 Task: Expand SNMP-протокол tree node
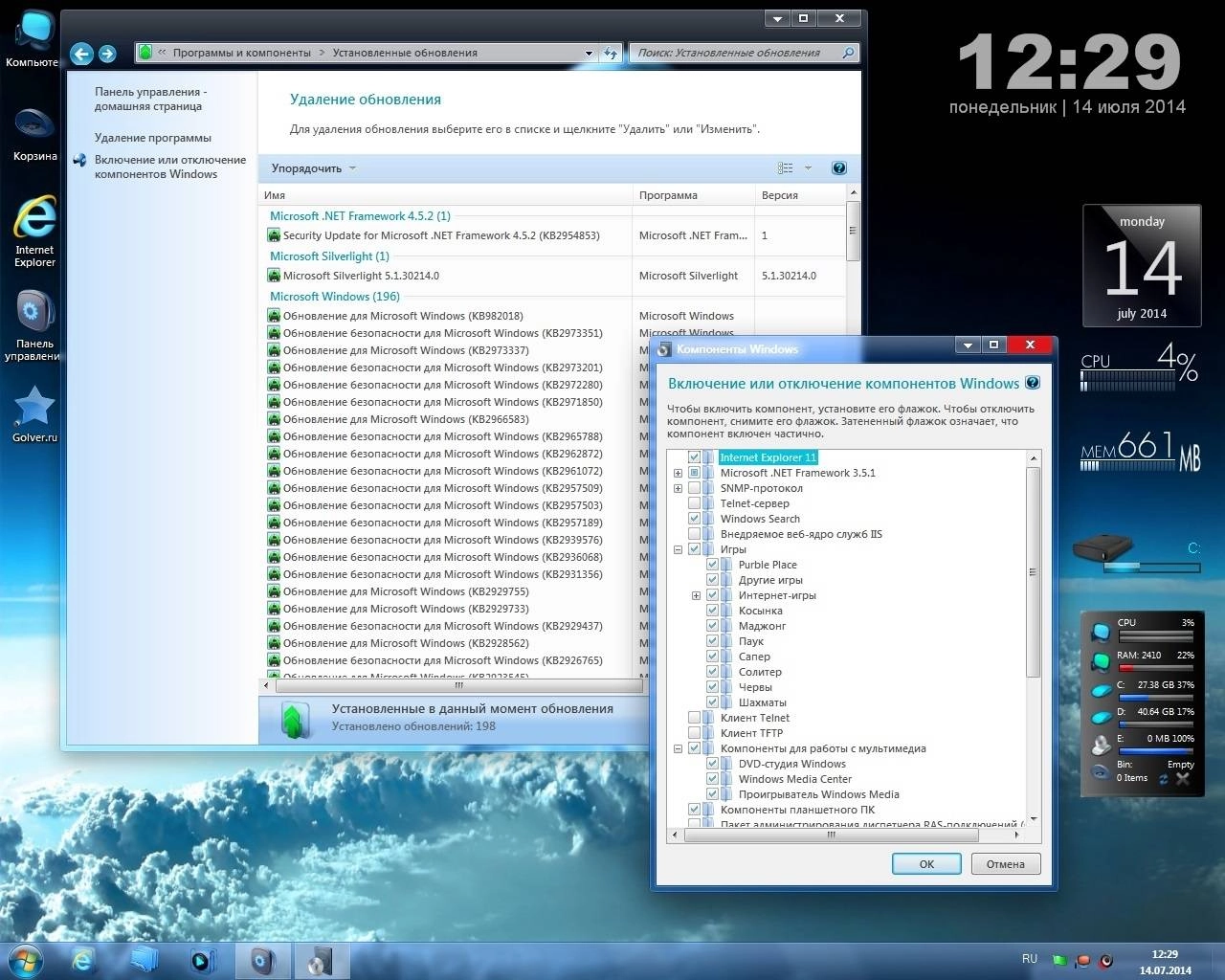click(x=678, y=488)
